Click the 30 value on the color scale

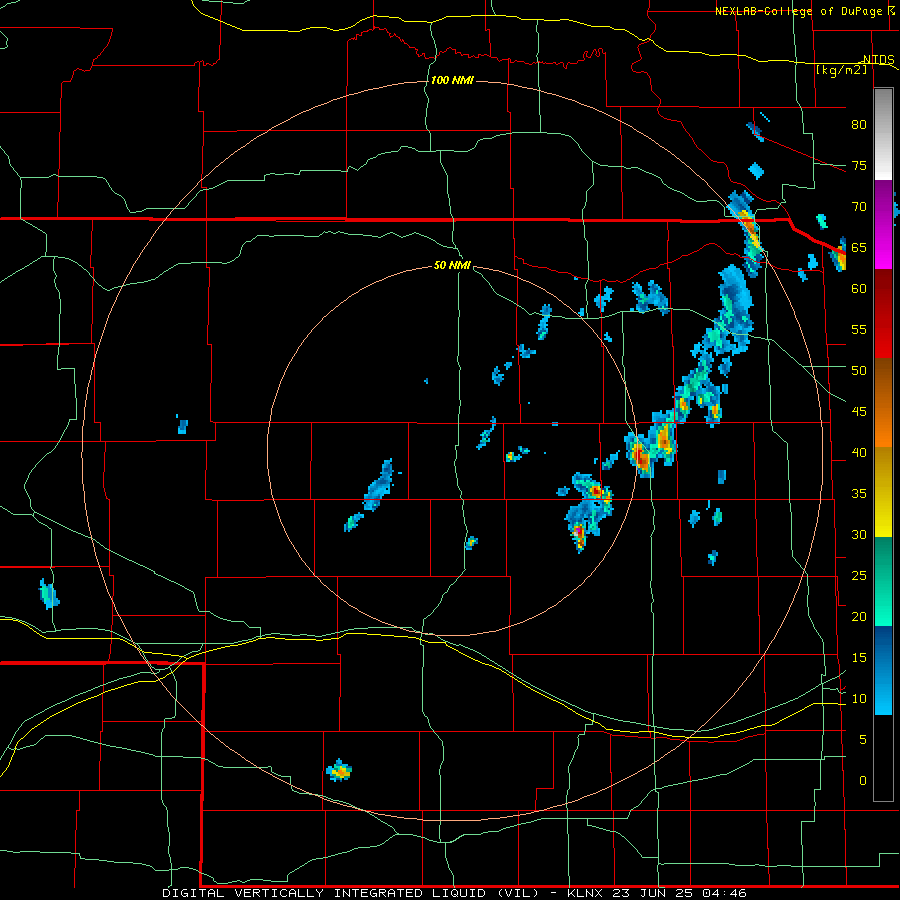(859, 534)
